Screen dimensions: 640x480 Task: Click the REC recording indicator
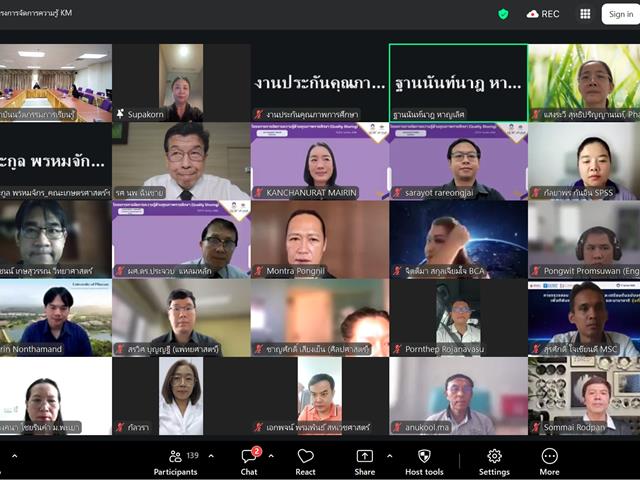pyautogui.click(x=543, y=14)
